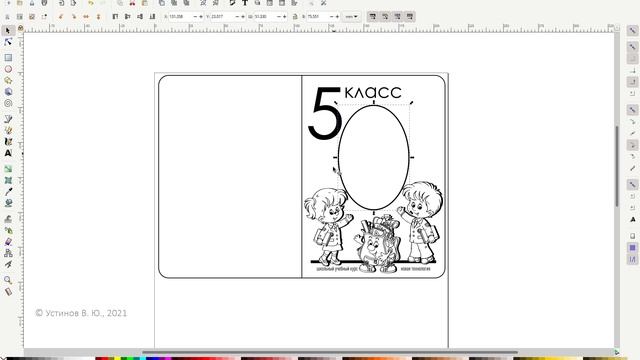
Task: Select the Paint bucket tool
Action: pyautogui.click(x=8, y=203)
